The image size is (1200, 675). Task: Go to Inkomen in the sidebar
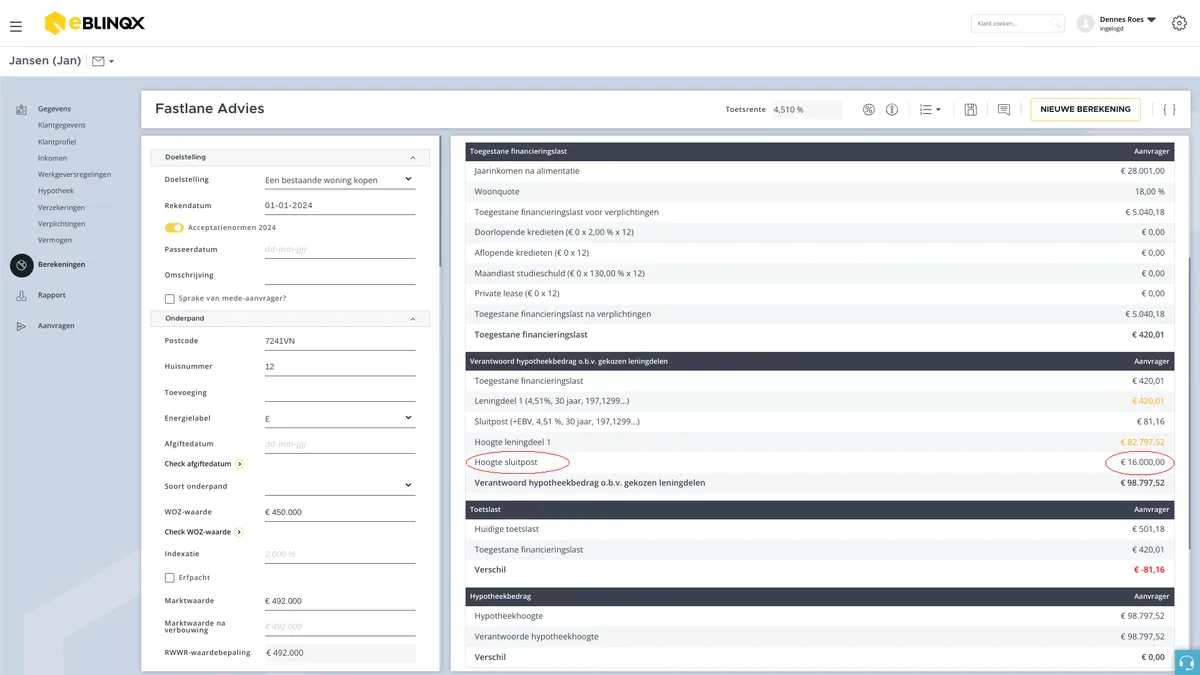53,158
